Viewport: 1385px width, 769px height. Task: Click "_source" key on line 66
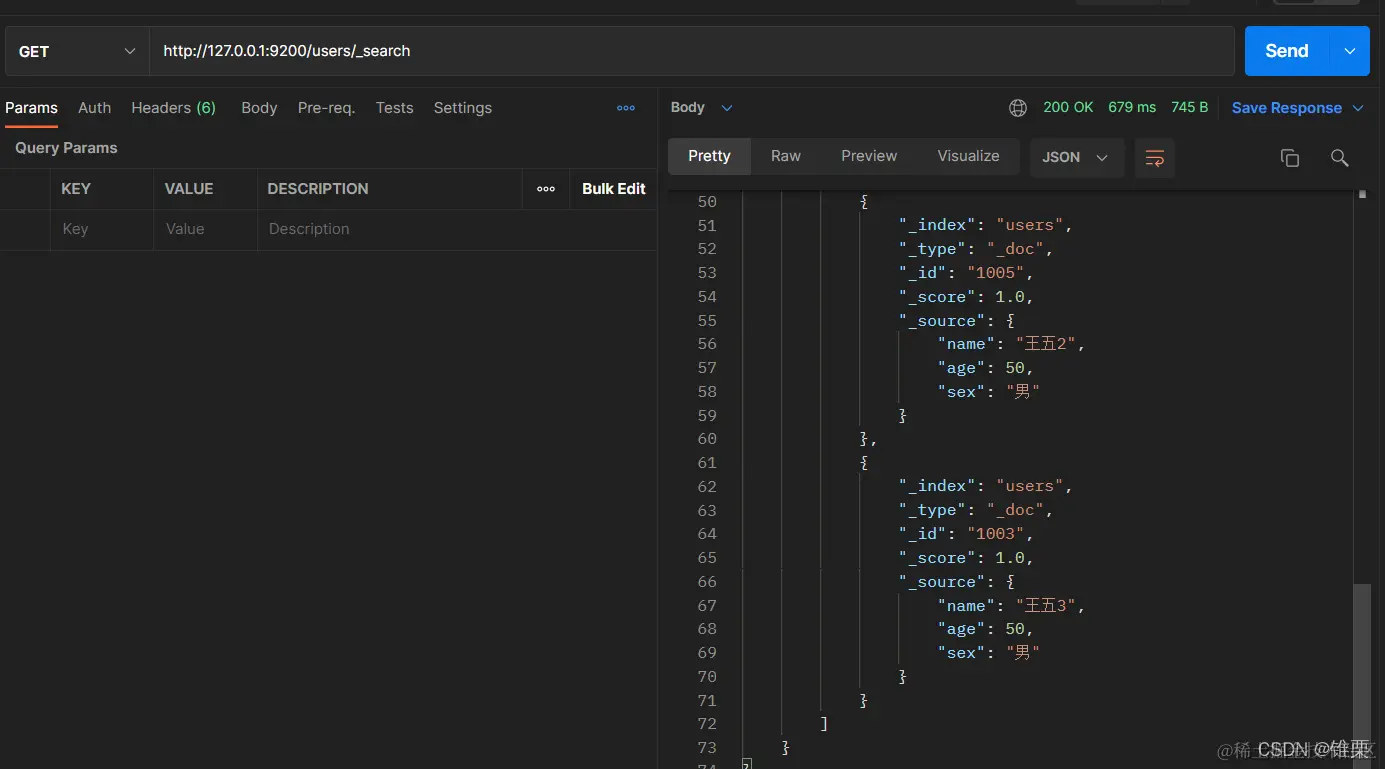tap(942, 582)
